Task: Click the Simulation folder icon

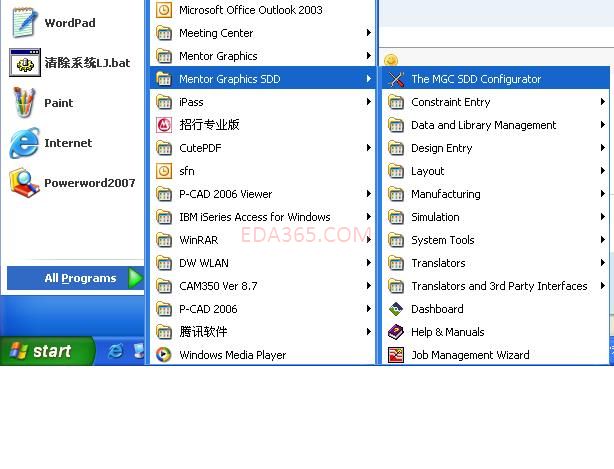Action: coord(396,217)
